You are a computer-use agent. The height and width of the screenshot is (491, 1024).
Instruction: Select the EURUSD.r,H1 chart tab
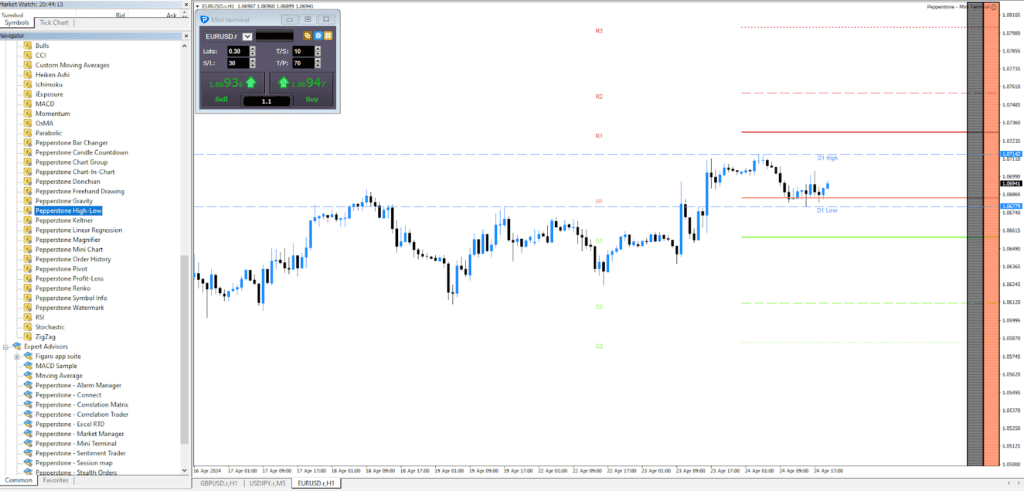pyautogui.click(x=316, y=484)
